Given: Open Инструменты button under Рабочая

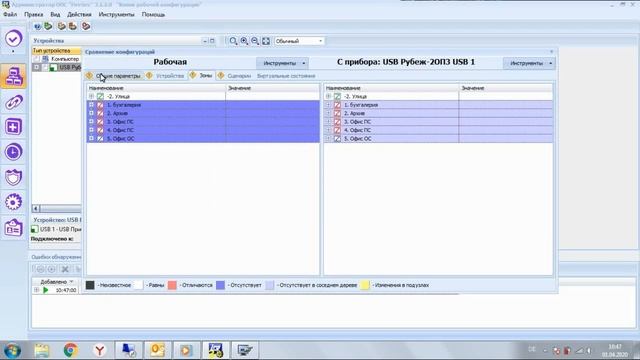Looking at the screenshot, I should (282, 63).
